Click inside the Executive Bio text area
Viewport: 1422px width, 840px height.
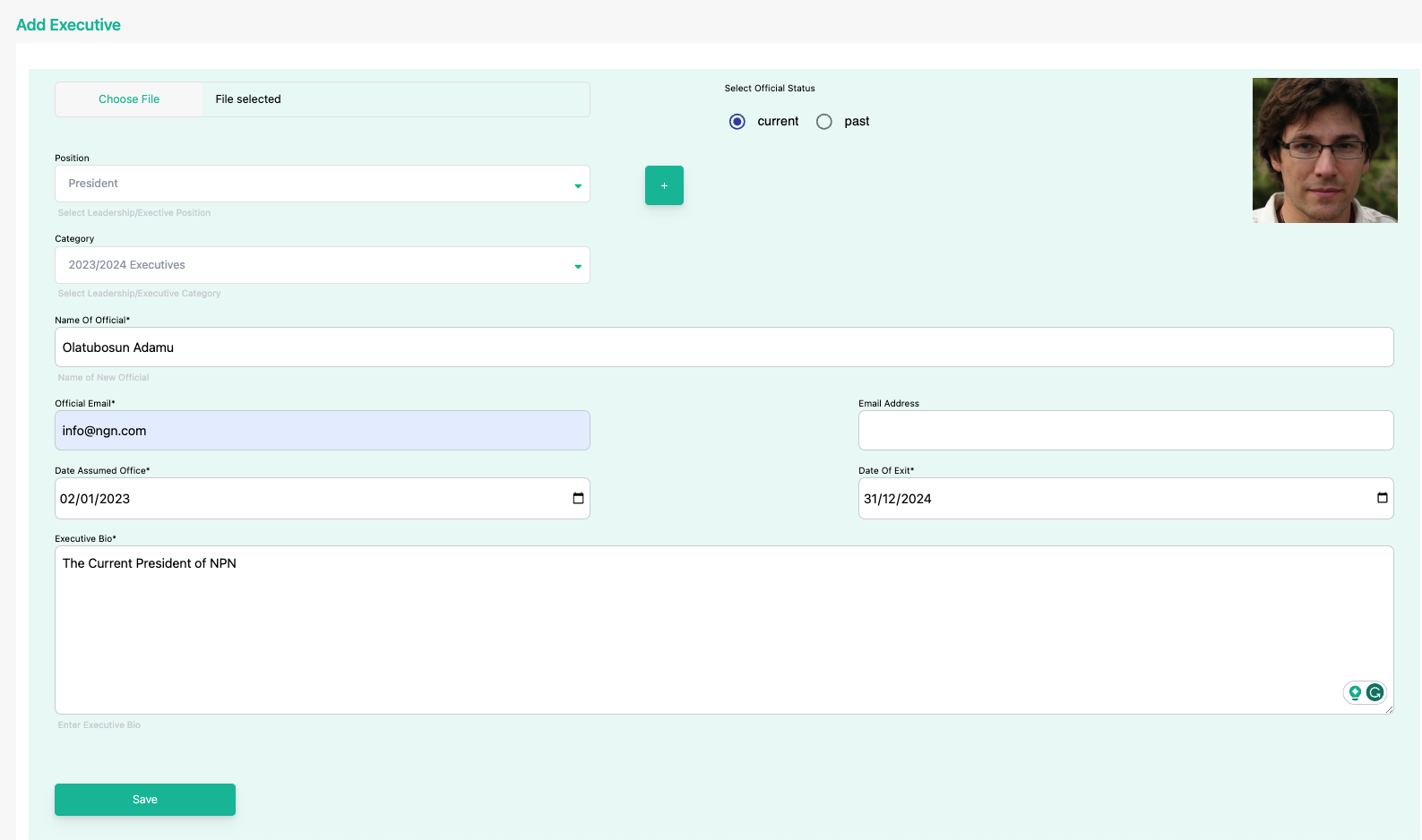(x=724, y=630)
